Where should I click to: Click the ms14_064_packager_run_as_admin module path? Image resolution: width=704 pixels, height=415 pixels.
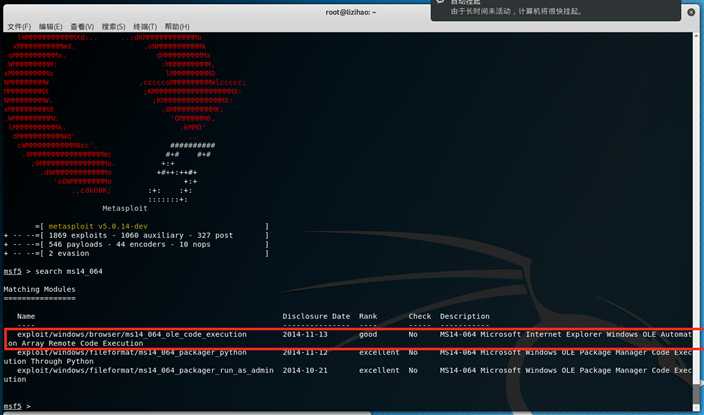pyautogui.click(x=145, y=371)
